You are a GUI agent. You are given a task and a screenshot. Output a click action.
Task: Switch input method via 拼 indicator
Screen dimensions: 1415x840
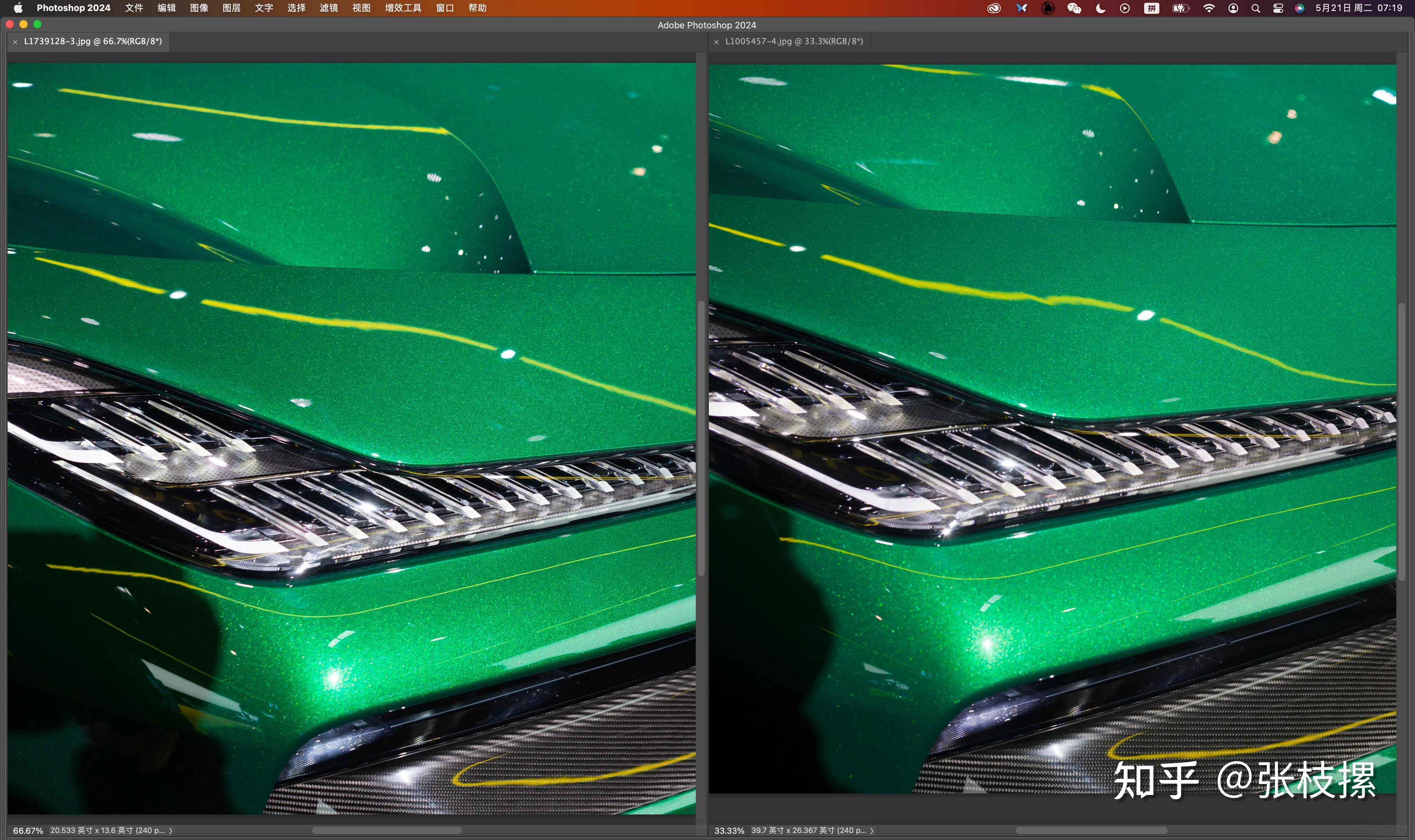1151,8
